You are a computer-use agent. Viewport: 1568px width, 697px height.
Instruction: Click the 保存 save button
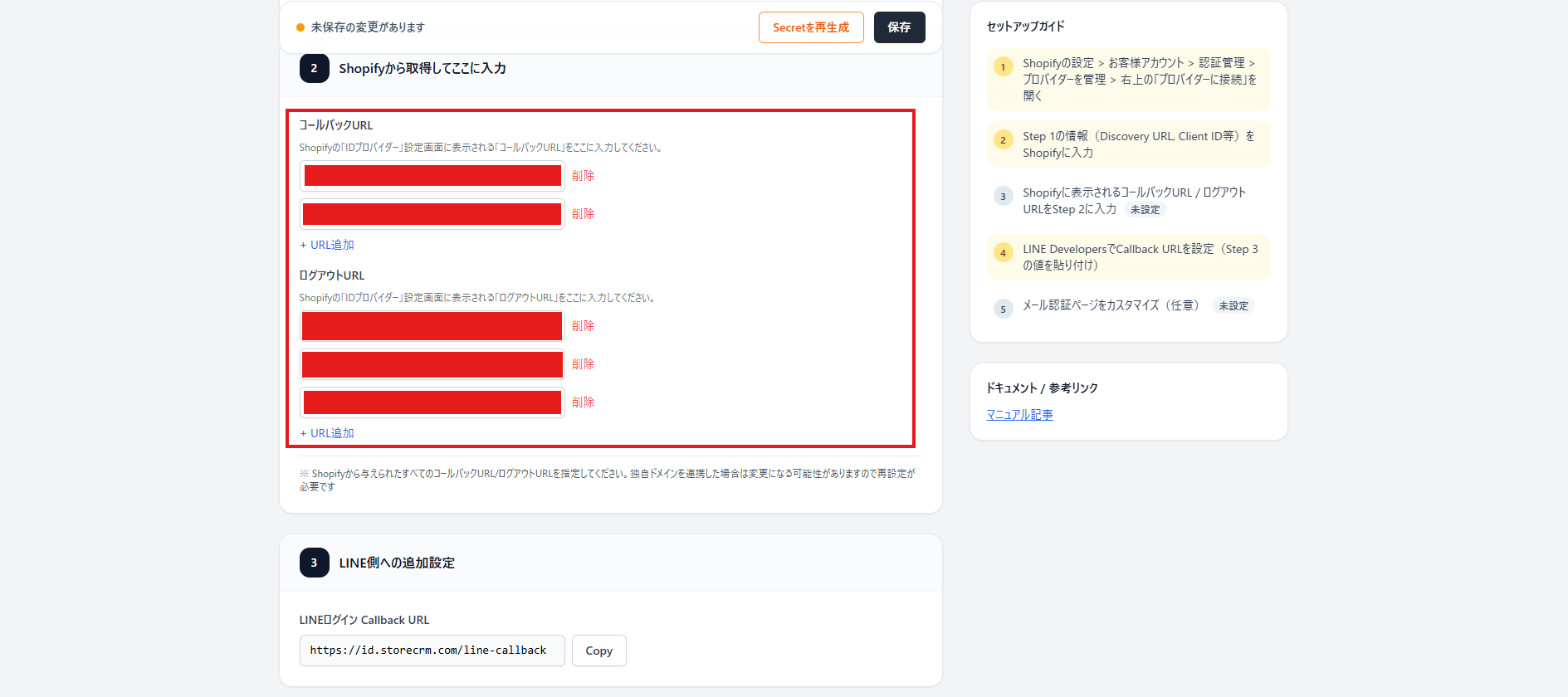pos(899,27)
